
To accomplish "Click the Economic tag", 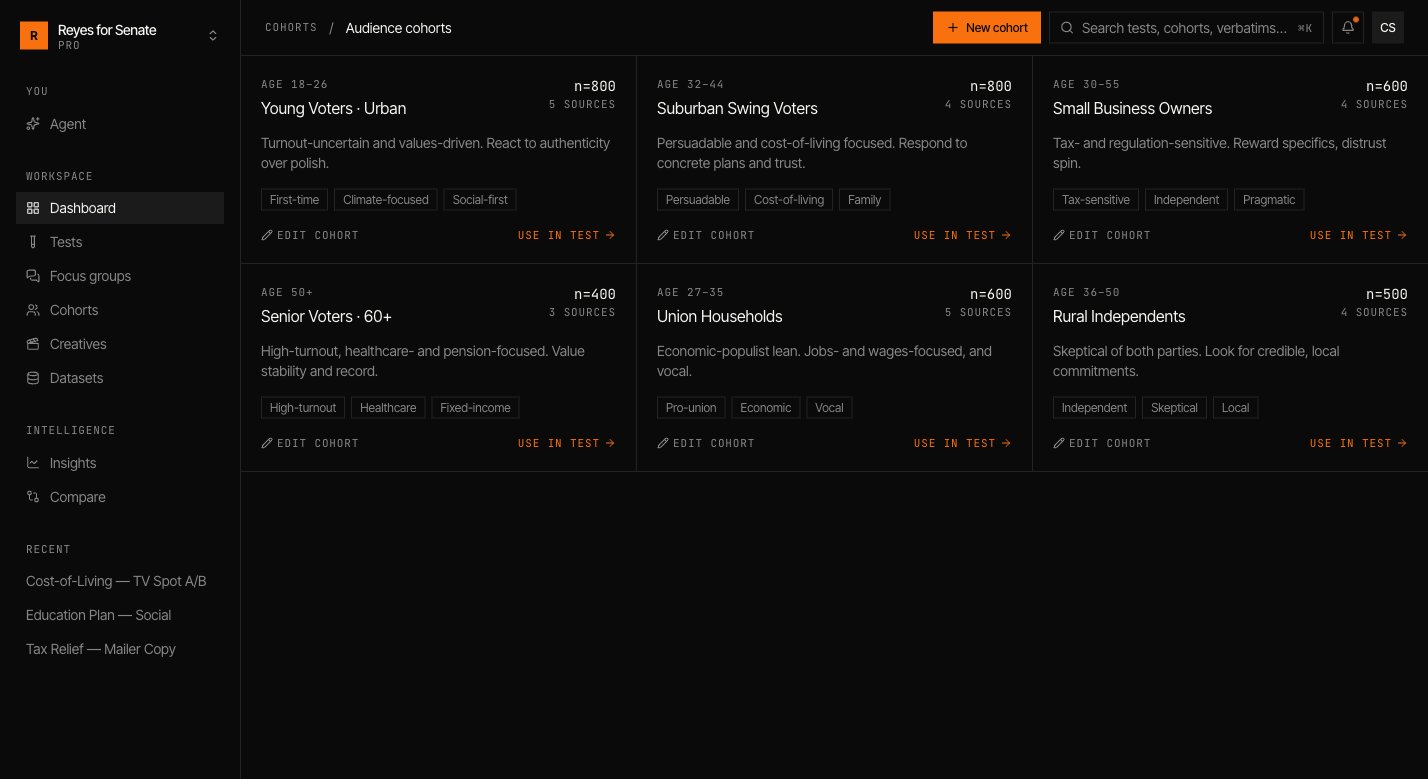I will [x=766, y=408].
